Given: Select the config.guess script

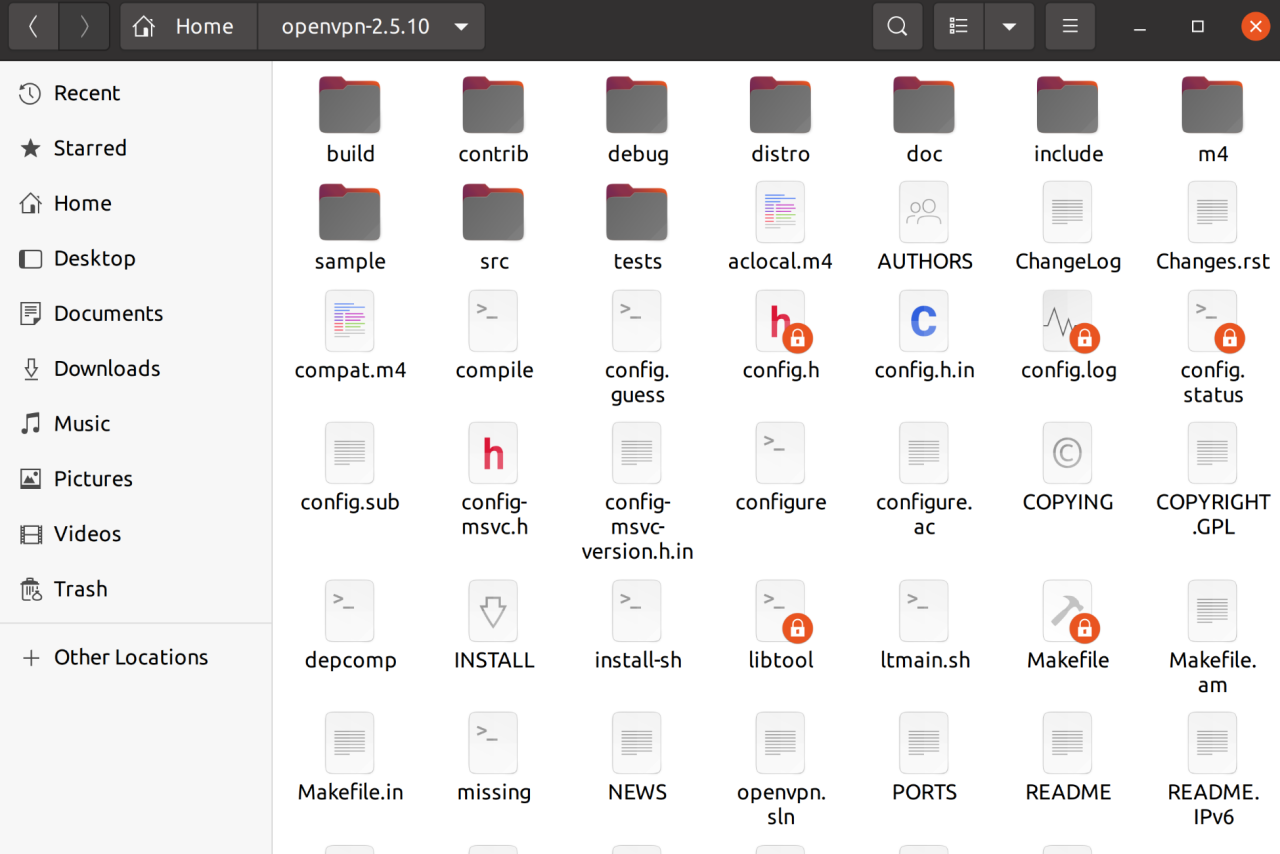Looking at the screenshot, I should [637, 349].
